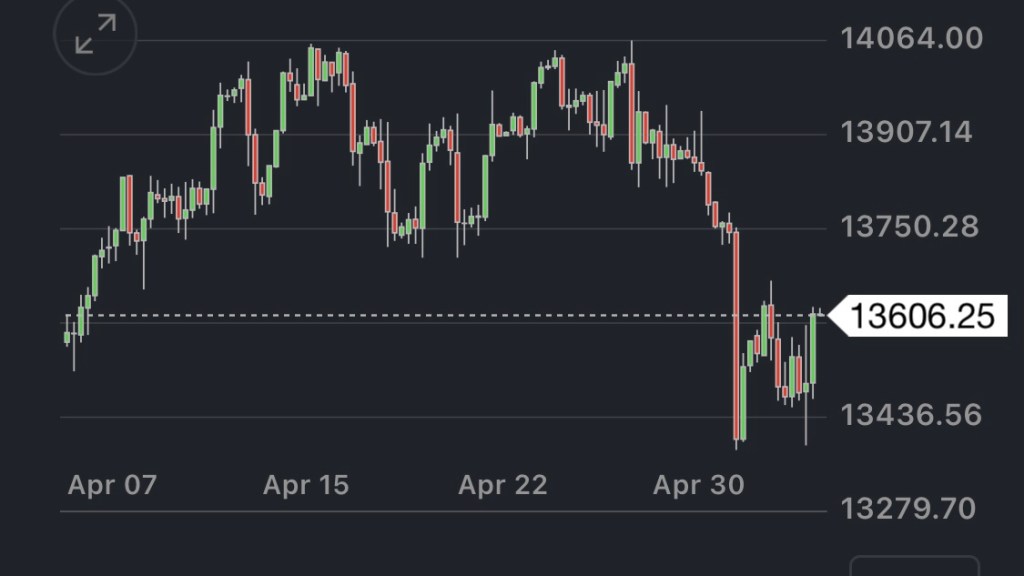Click the tall red candle after Apr 30

(x=737, y=335)
